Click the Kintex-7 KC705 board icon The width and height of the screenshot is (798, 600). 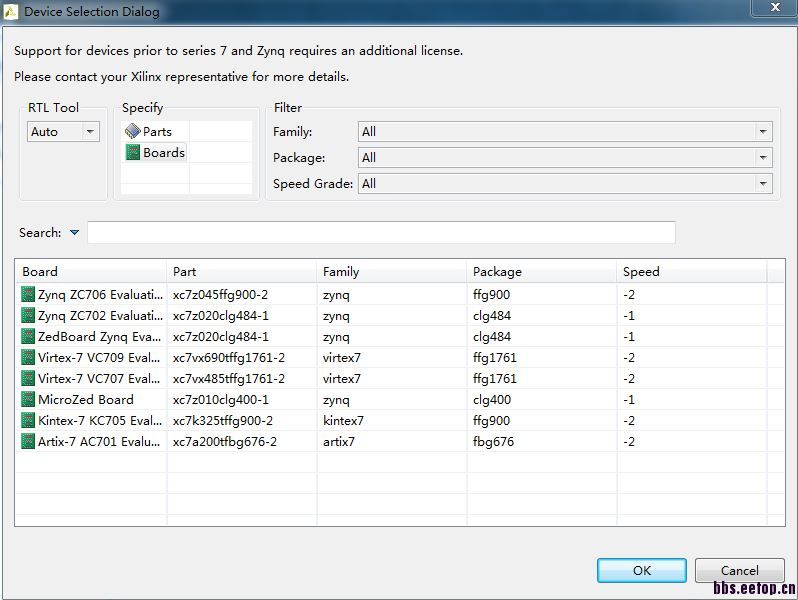tap(28, 420)
